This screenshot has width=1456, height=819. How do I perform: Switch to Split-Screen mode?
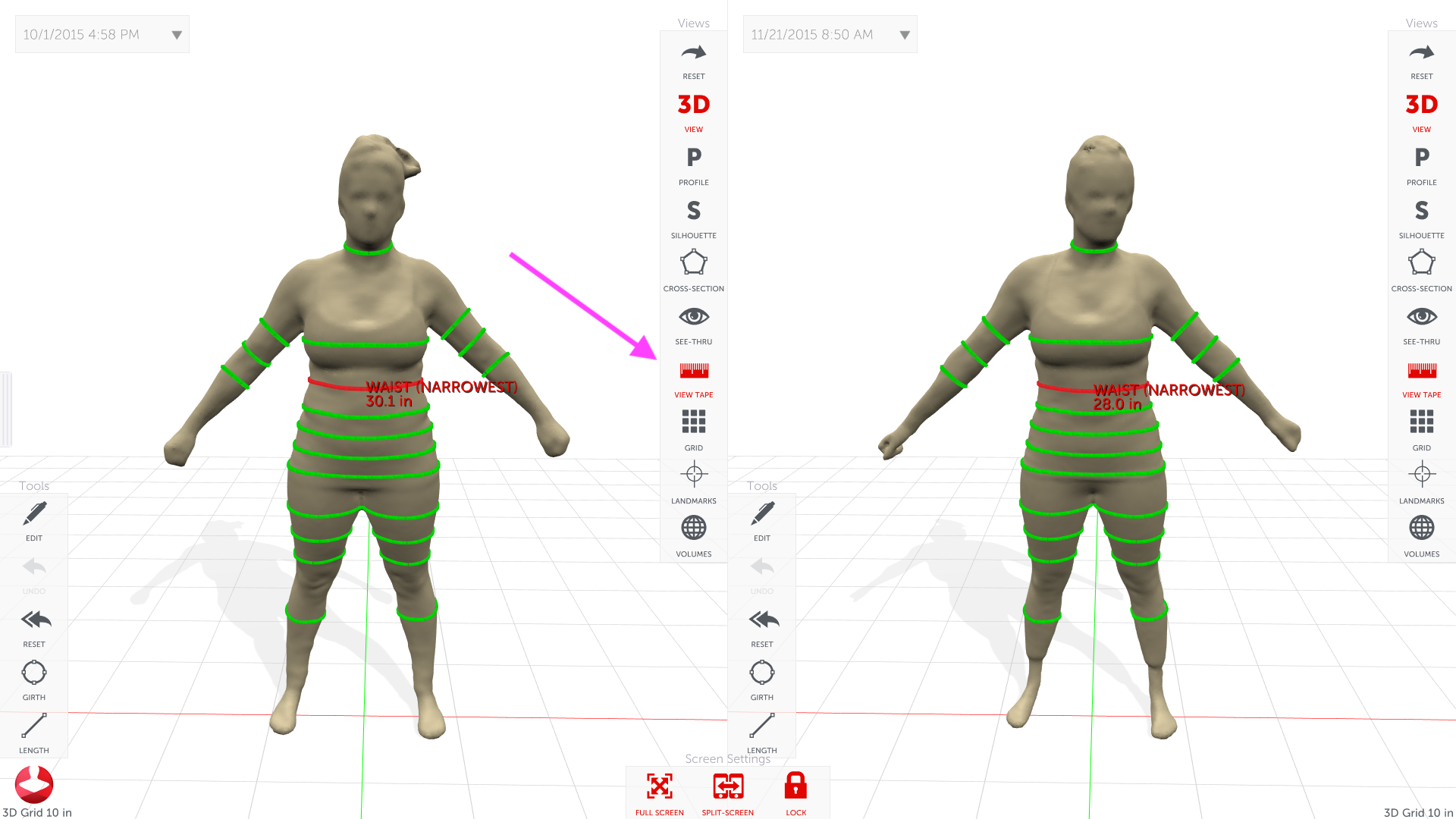[727, 787]
